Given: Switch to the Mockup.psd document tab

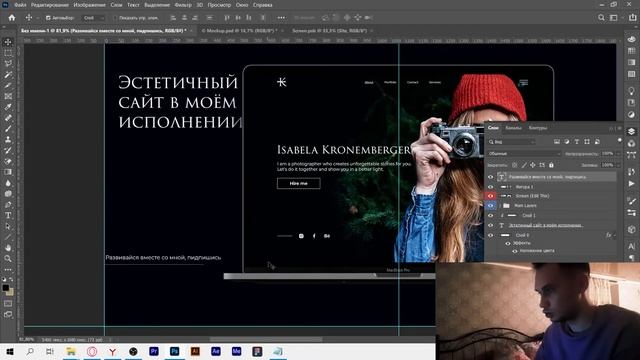Looking at the screenshot, I should (x=240, y=31).
